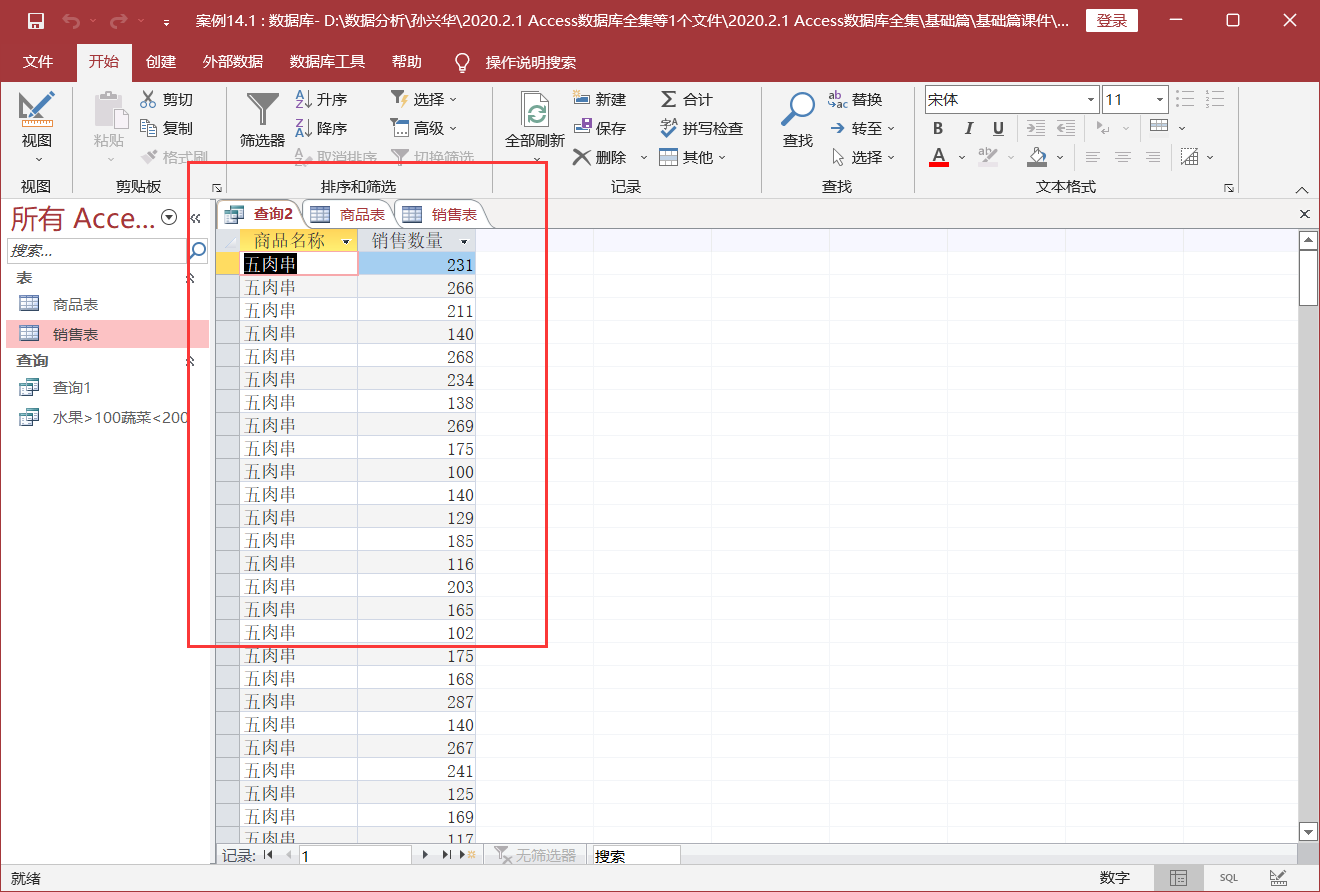Open 高级 (Advanced) filter dropdown
Viewport: 1320px width, 892px height.
coord(423,128)
